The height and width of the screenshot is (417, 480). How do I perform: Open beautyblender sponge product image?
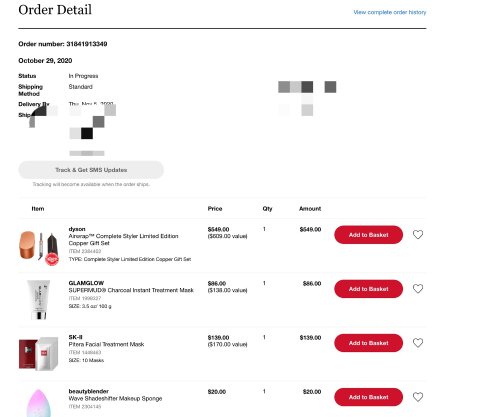tap(39, 403)
